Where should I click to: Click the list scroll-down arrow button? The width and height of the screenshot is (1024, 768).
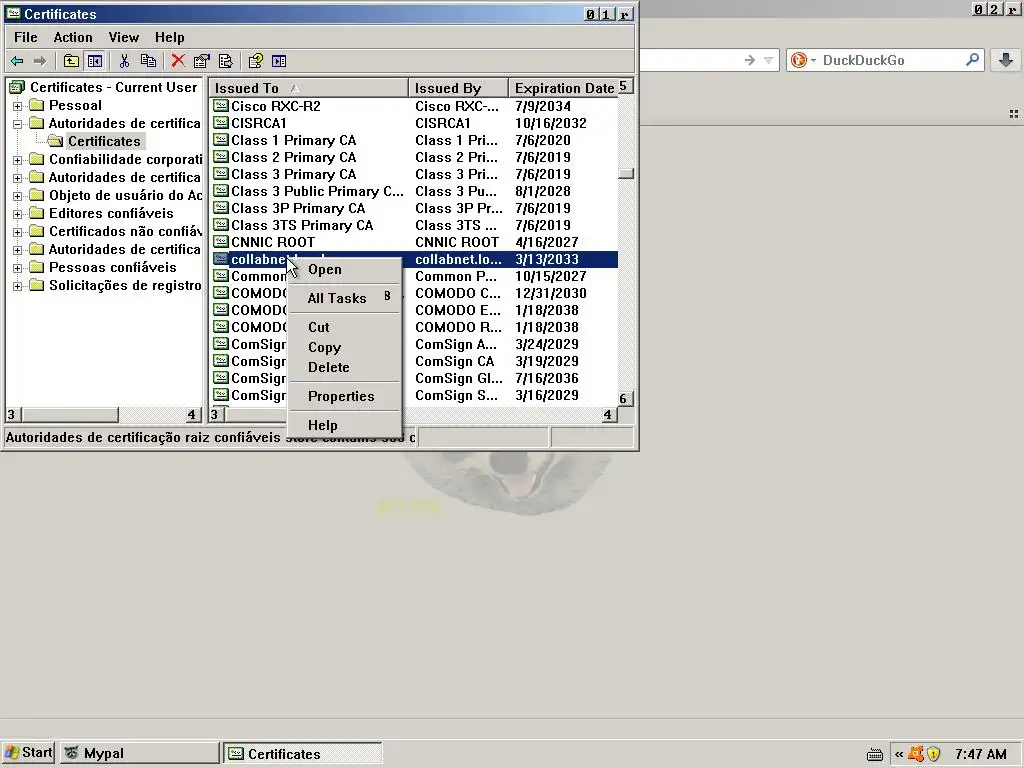(x=626, y=398)
